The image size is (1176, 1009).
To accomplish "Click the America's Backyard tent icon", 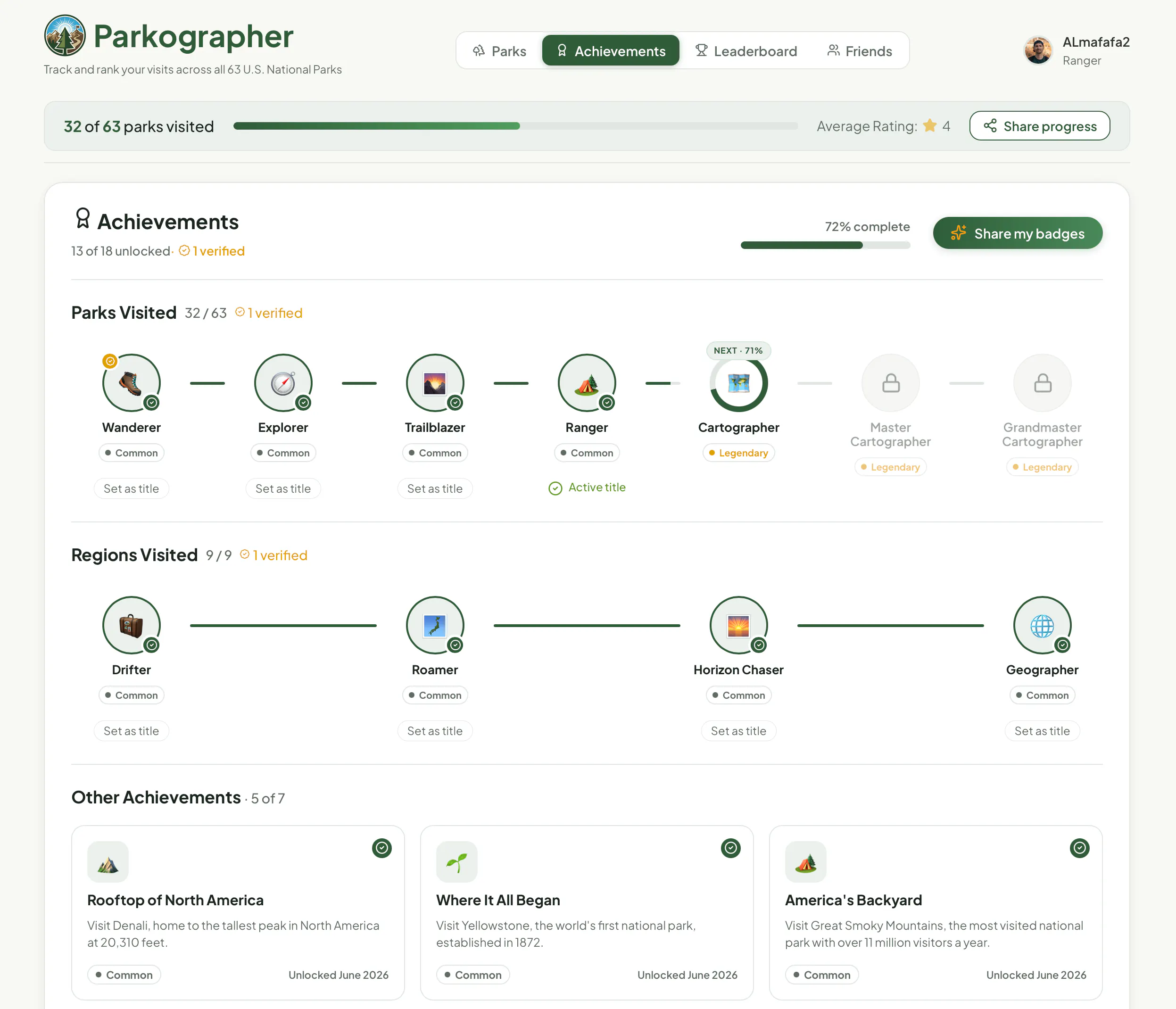I will pos(806,861).
